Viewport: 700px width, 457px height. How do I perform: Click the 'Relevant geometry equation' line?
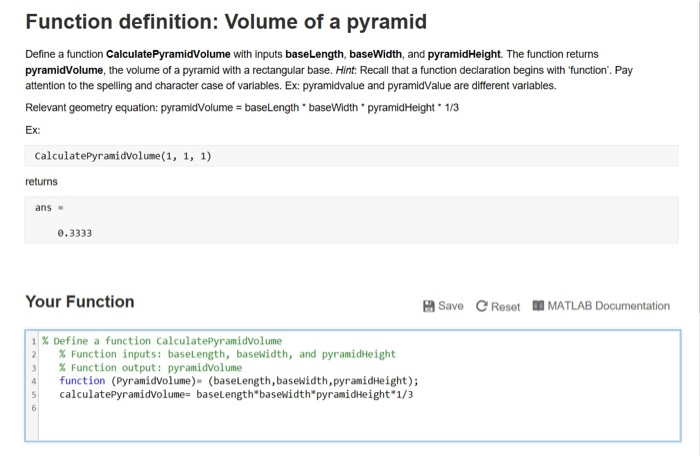[x=242, y=108]
